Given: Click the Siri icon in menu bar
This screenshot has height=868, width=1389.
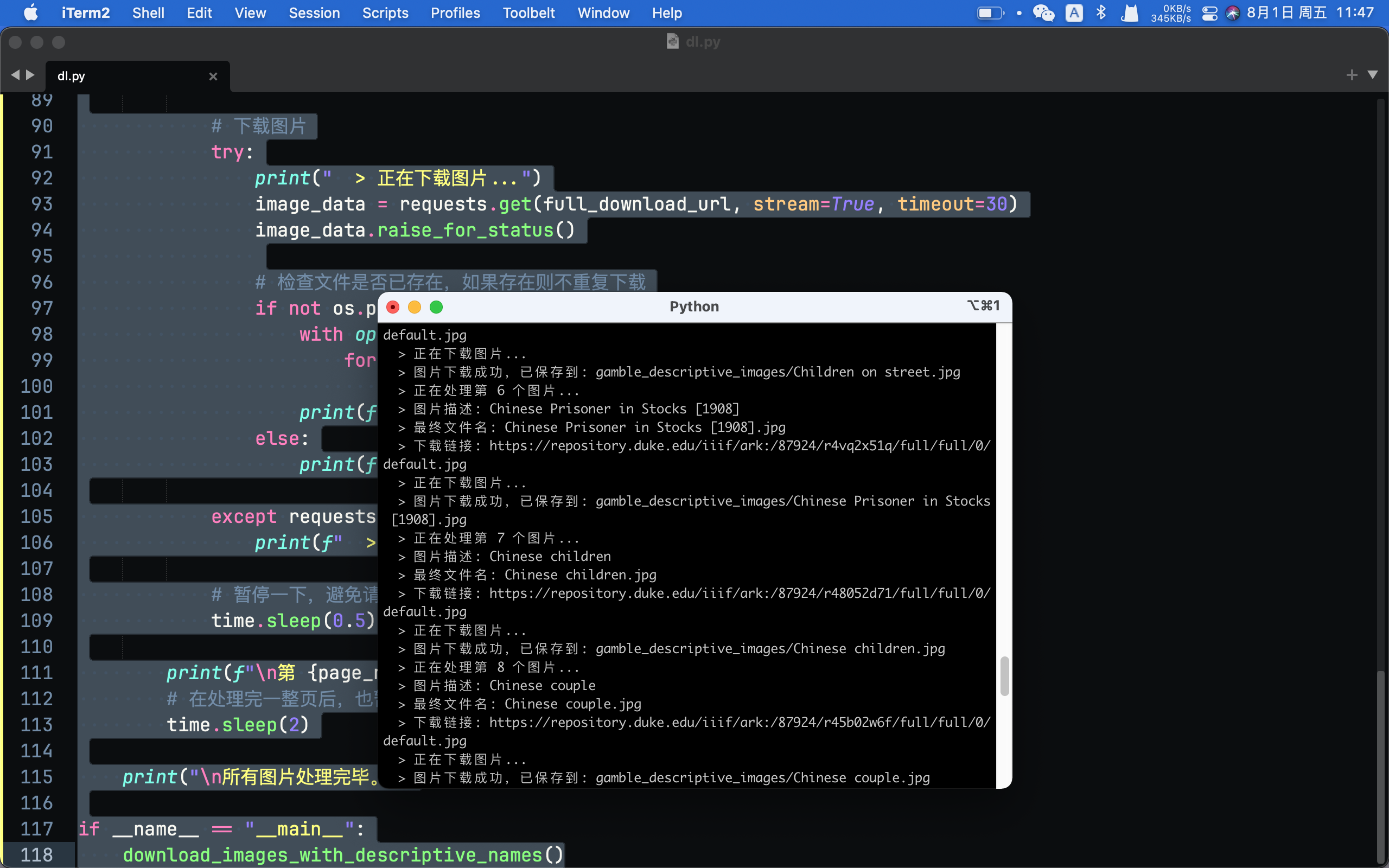Looking at the screenshot, I should coord(1232,12).
